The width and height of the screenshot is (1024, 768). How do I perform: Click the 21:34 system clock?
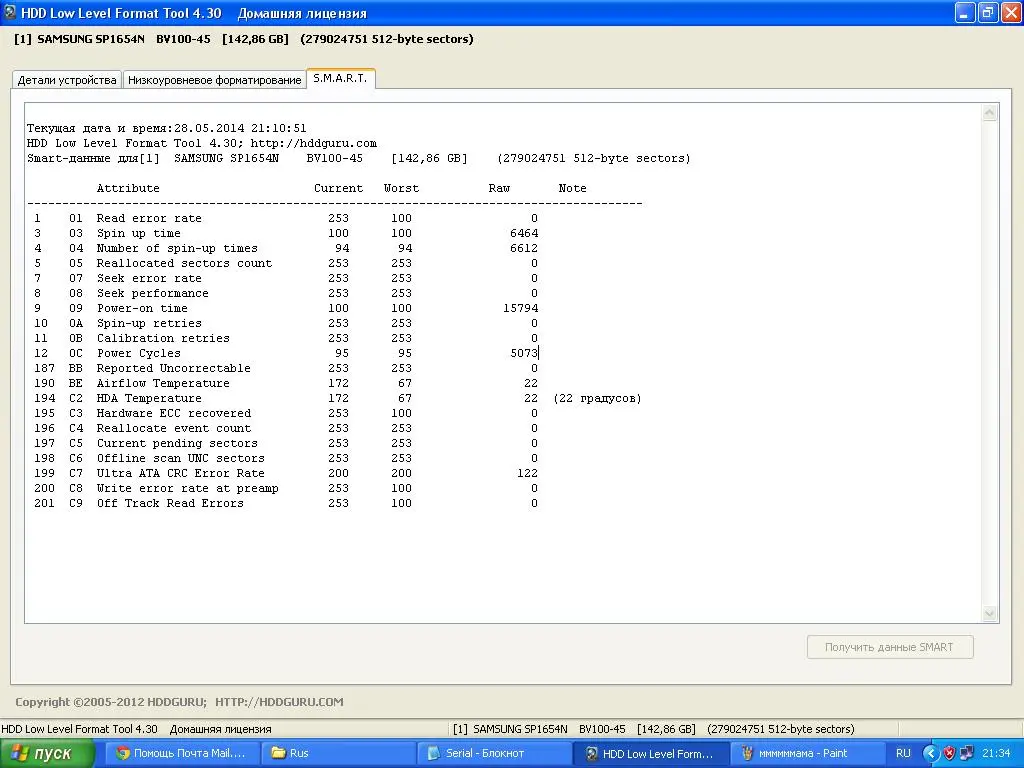click(996, 753)
